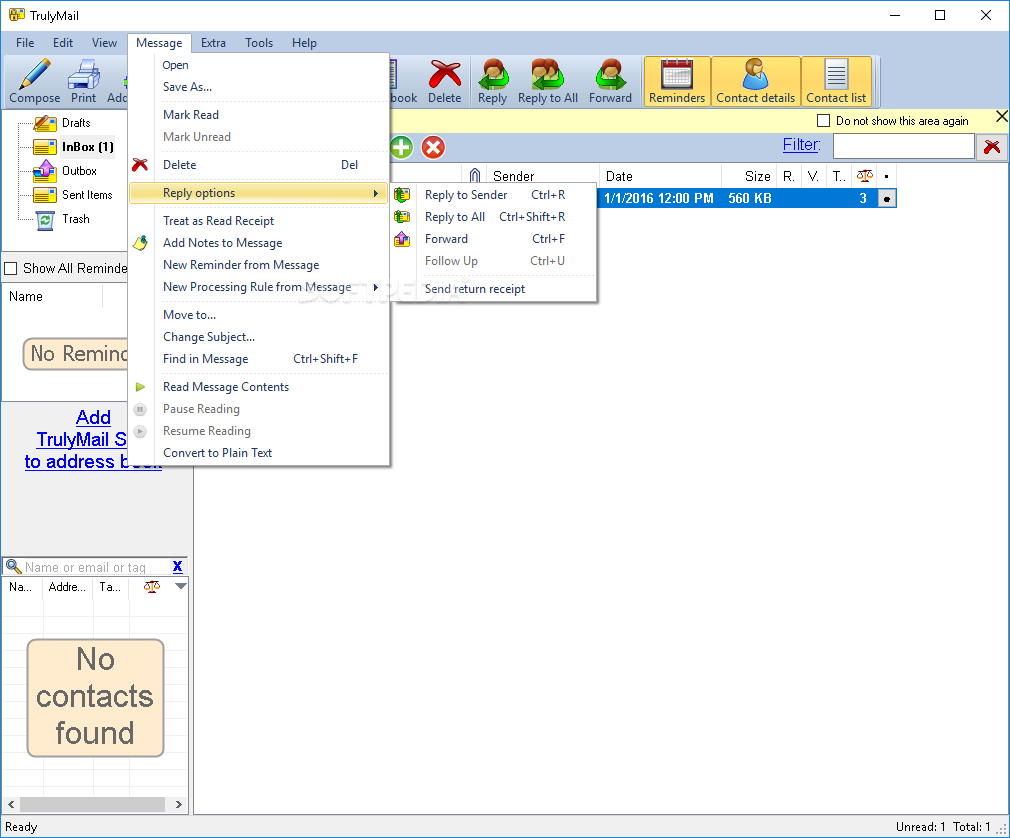Click the Compose pencil icon
Image resolution: width=1010 pixels, height=838 pixels.
(x=35, y=74)
